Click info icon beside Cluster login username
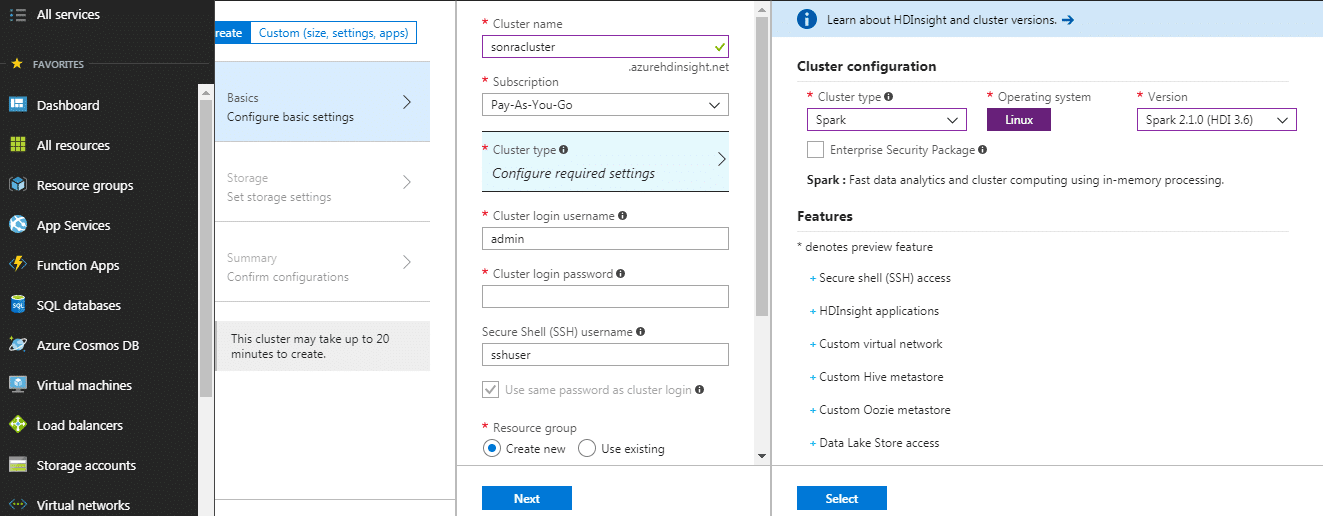Viewport: 1323px width, 516px height. tap(623, 215)
